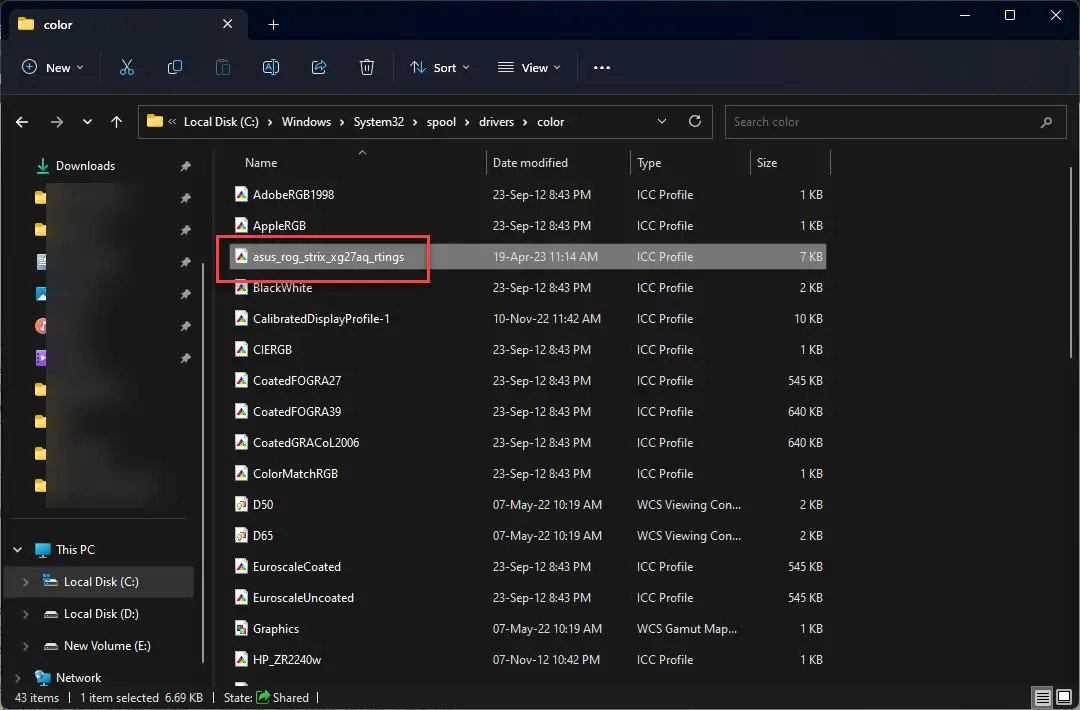This screenshot has height=710, width=1080.
Task: Click the Delete trash icon
Action: click(367, 67)
